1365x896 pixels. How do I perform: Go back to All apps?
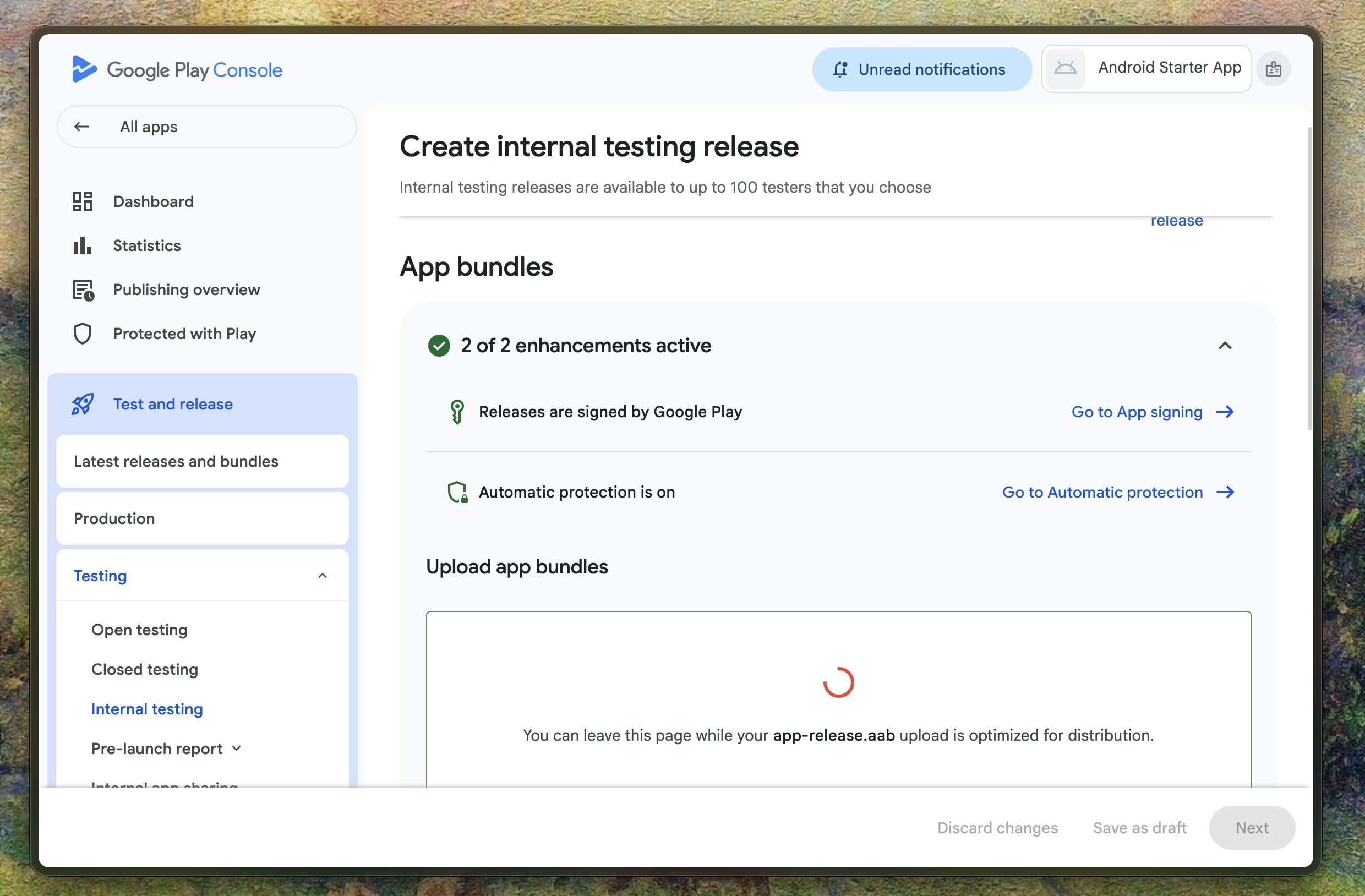pos(206,127)
